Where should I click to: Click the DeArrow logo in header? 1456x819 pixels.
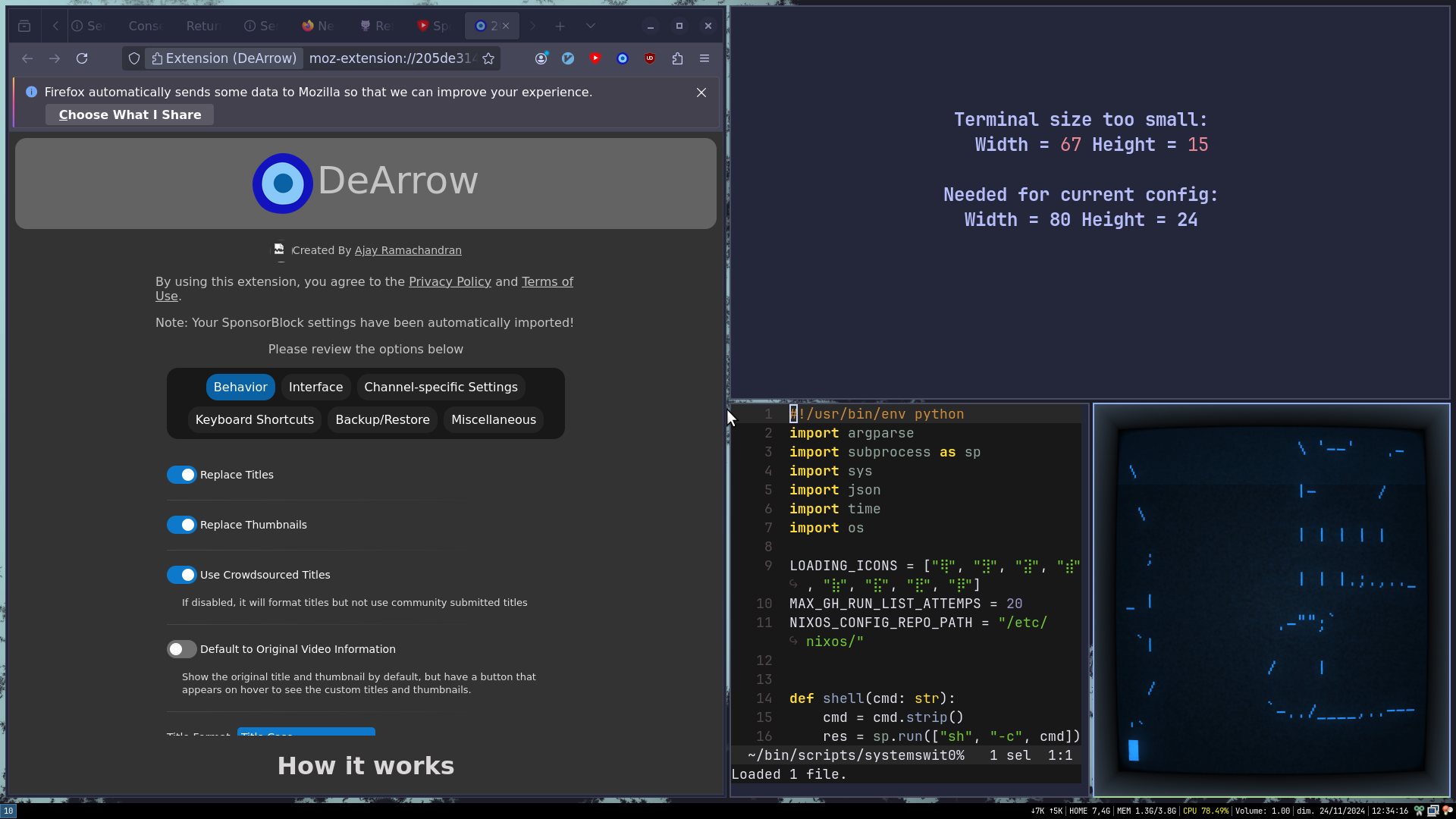282,183
